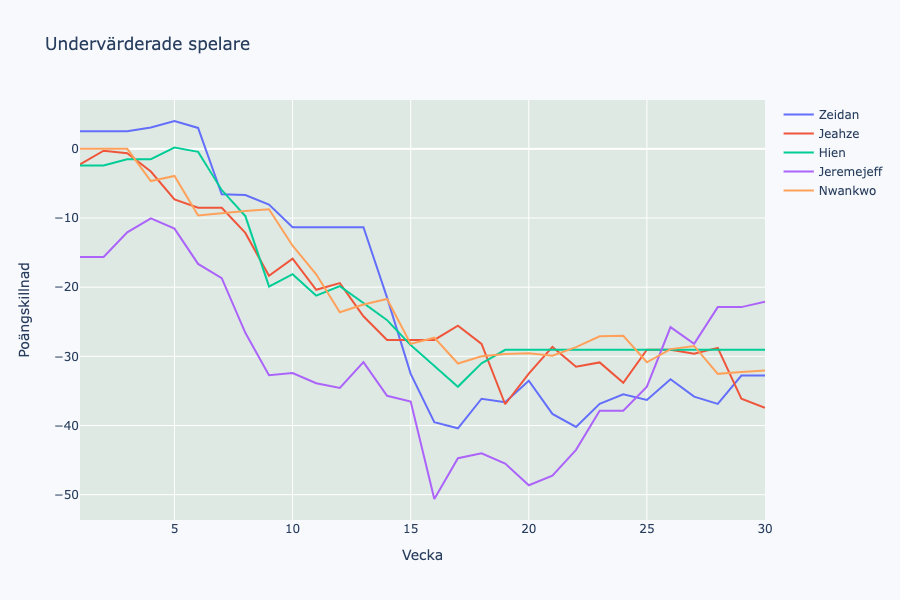Click the Zeidan line peak at week 5
This screenshot has width=900, height=600.
coord(174,121)
